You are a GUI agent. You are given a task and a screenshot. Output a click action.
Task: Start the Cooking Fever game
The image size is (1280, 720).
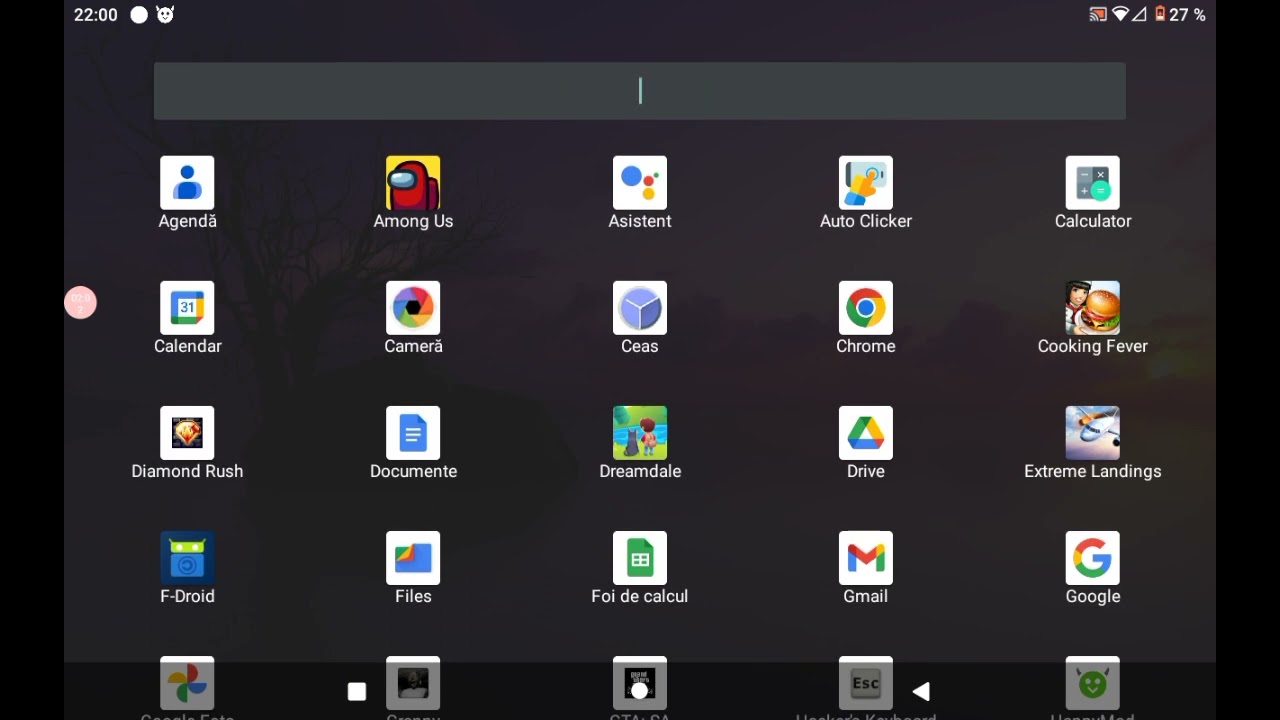1093,308
